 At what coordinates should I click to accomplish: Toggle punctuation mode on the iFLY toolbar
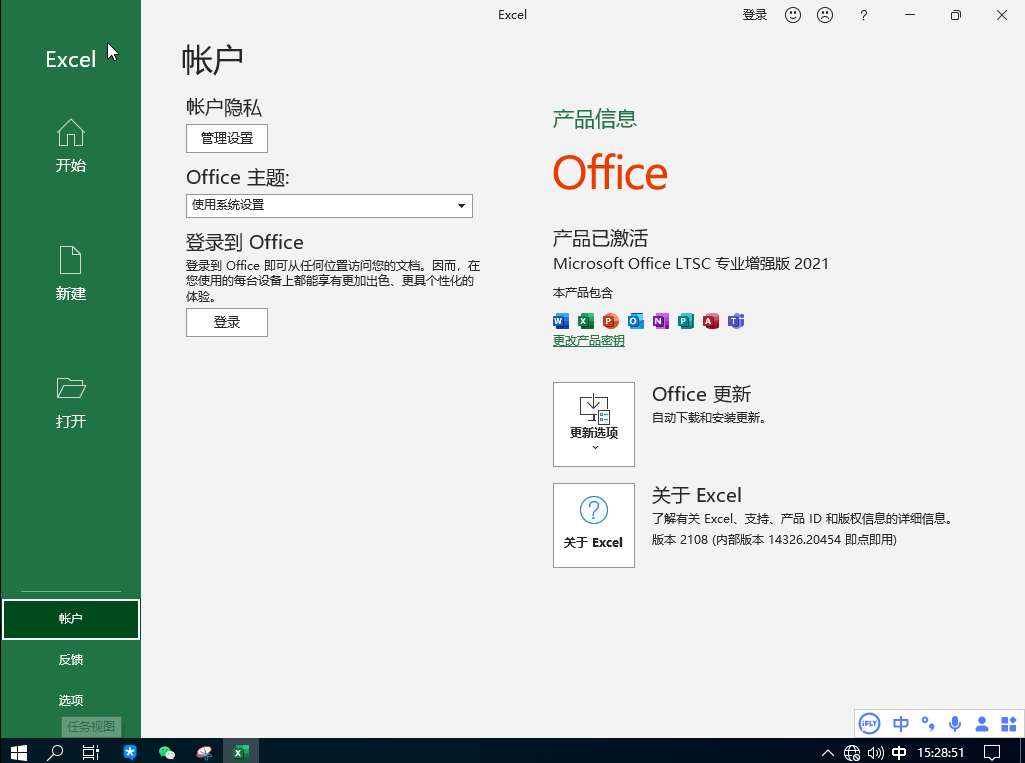click(928, 723)
